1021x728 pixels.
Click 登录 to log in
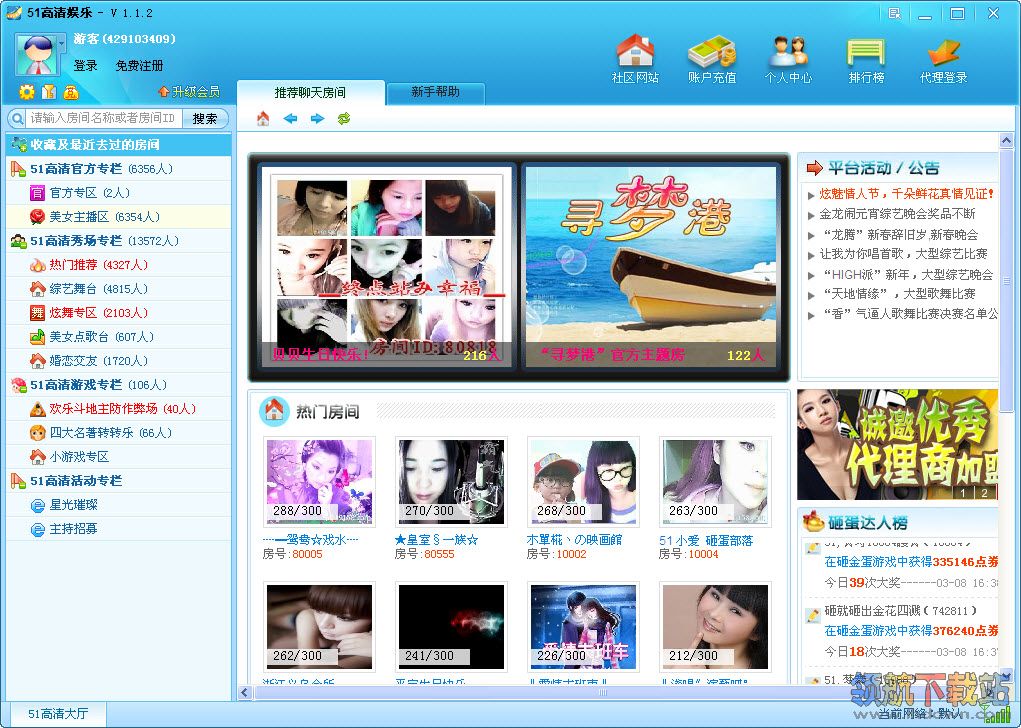coord(85,66)
